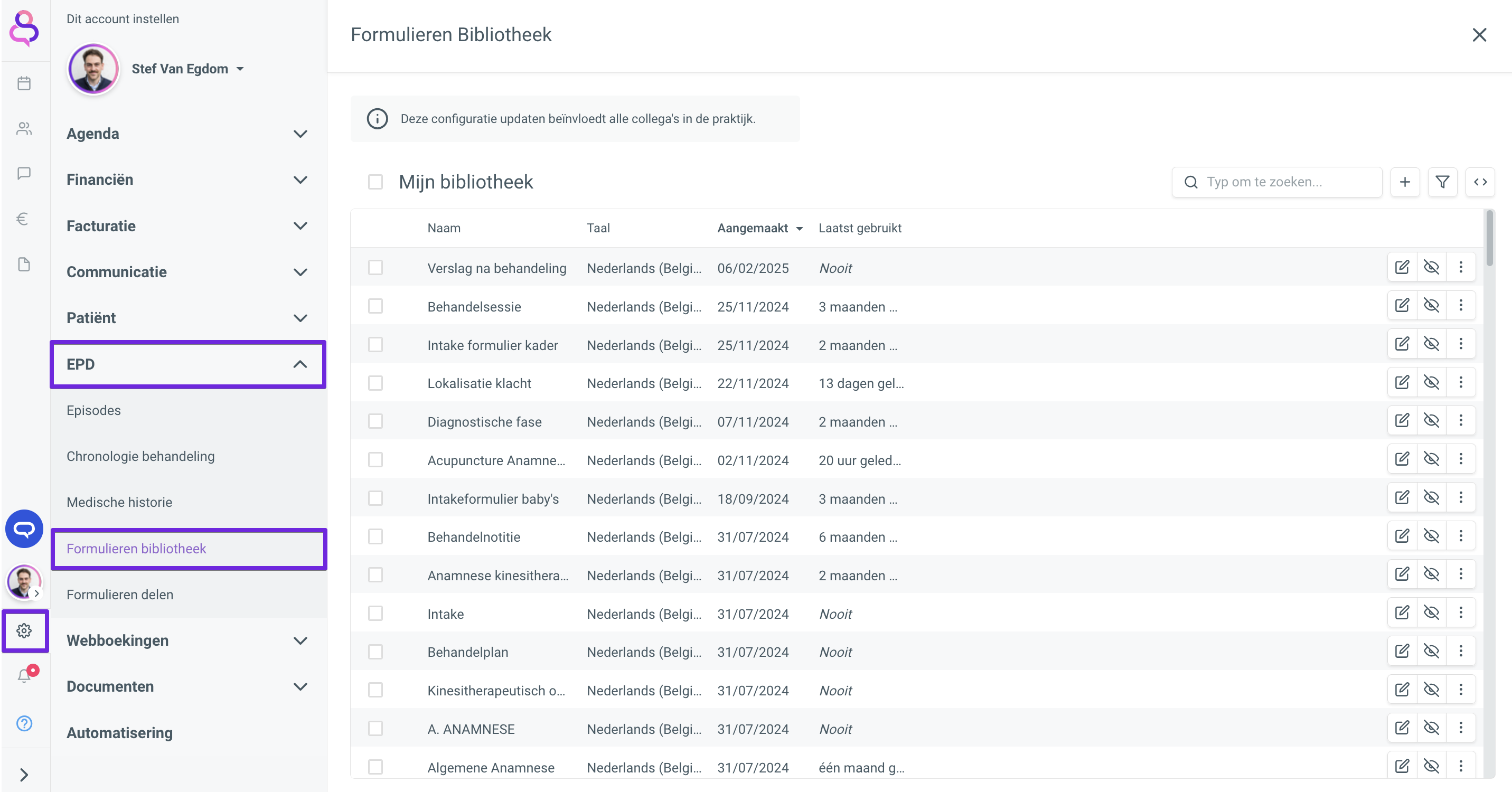The width and height of the screenshot is (1512, 792).
Task: Click the app logo at top left
Action: (x=24, y=28)
